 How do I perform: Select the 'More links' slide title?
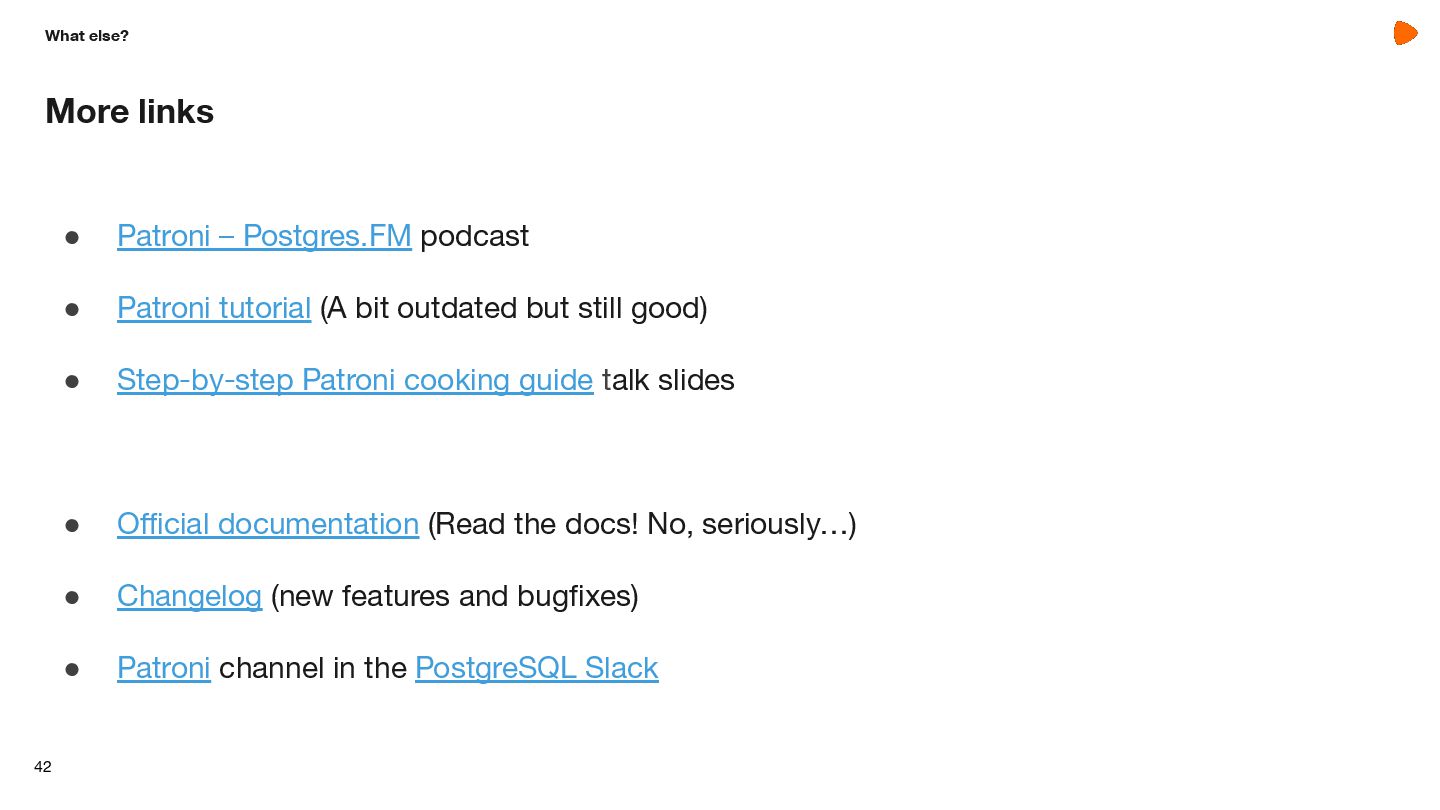(x=130, y=111)
